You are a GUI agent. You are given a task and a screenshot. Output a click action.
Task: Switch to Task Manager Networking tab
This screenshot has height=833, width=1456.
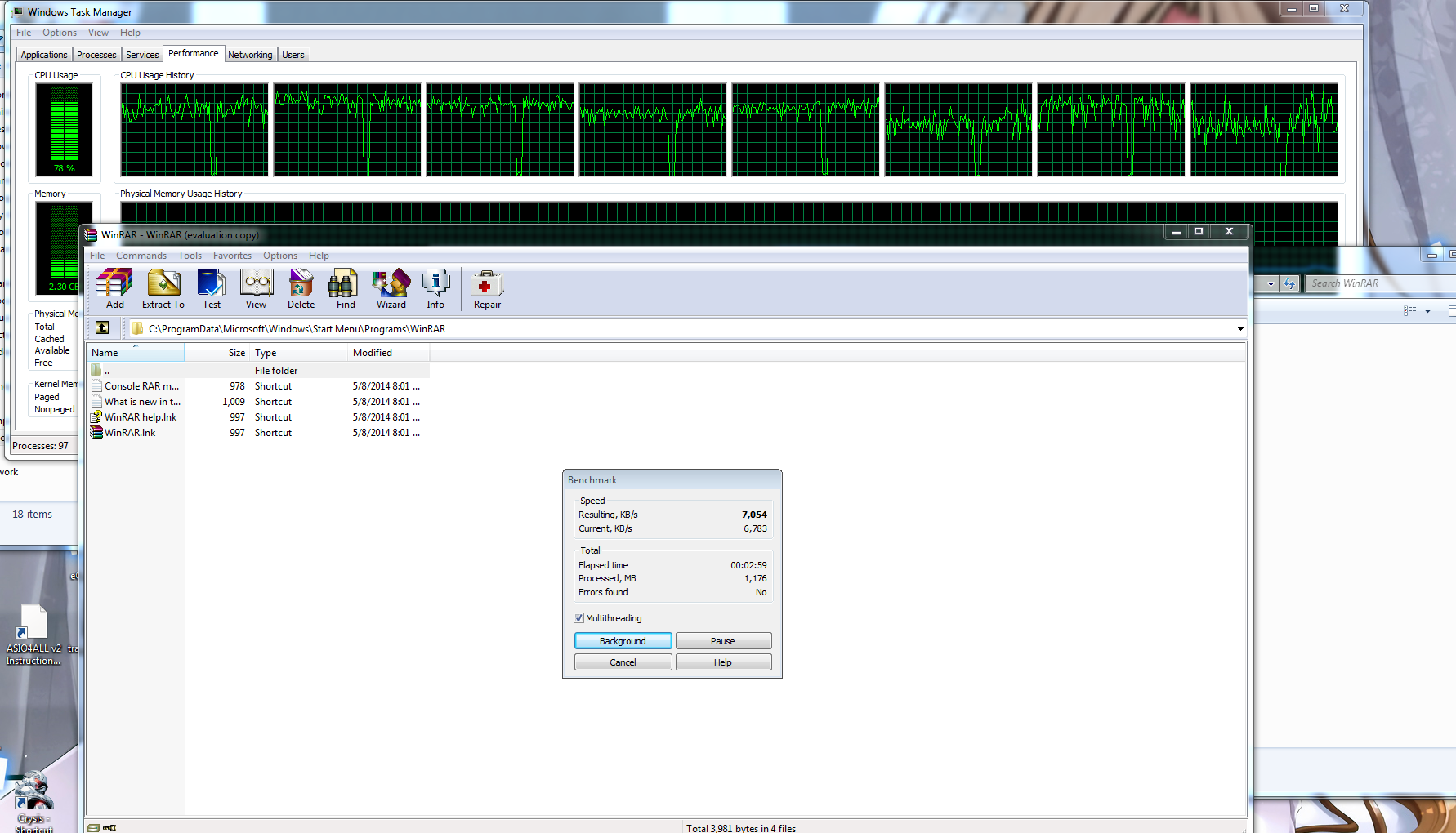tap(250, 55)
